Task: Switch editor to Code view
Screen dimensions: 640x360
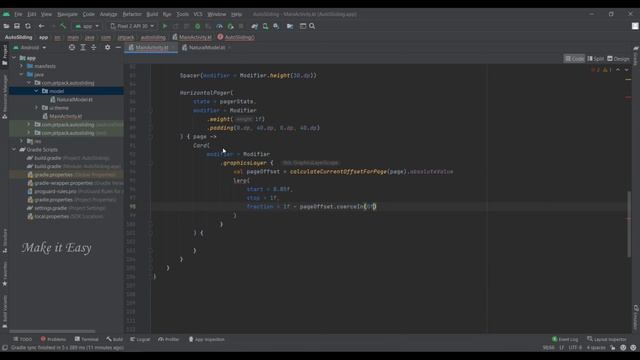Action: pyautogui.click(x=574, y=59)
